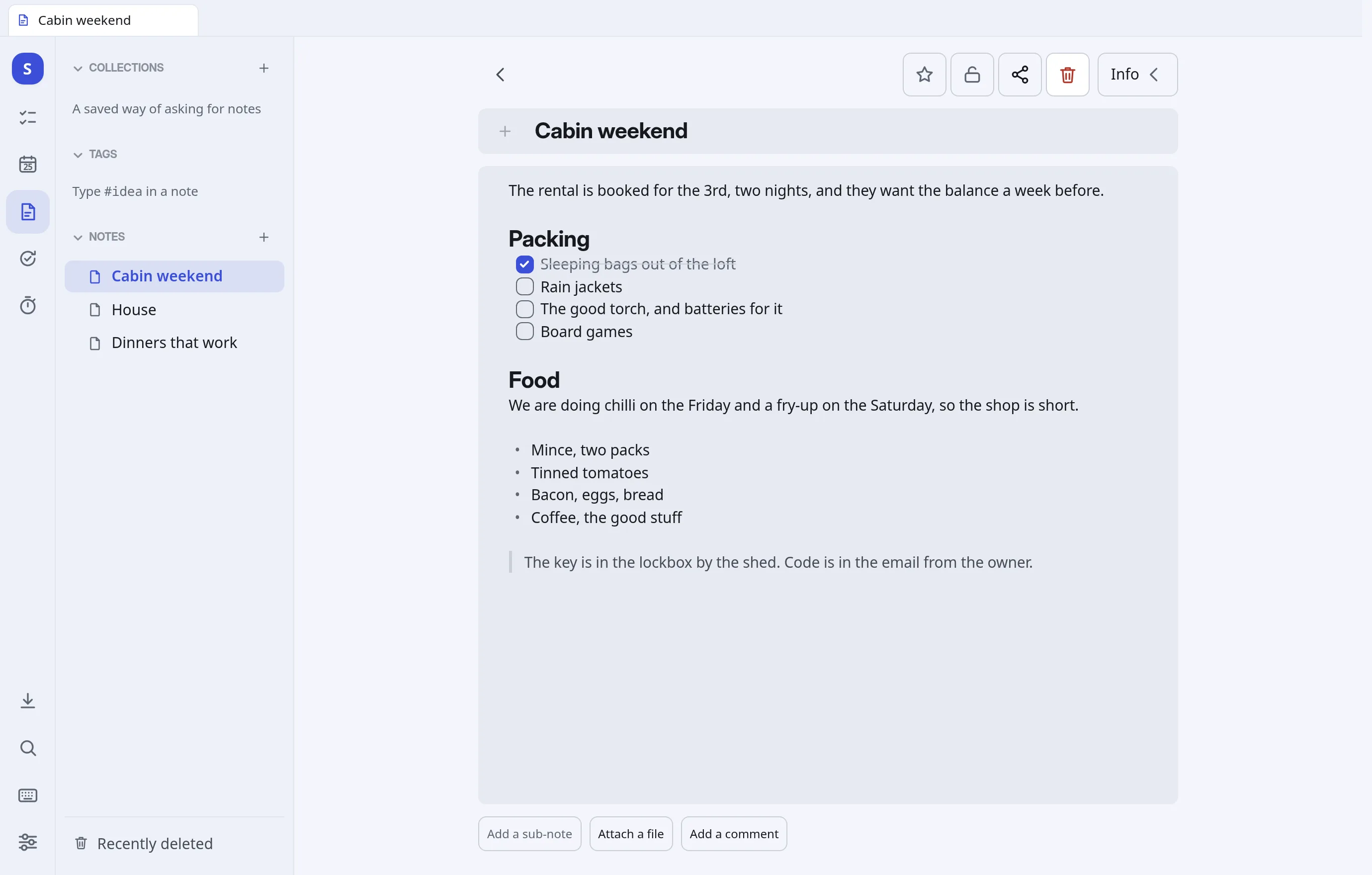This screenshot has height=875, width=1372.
Task: Star the note as favorite
Action: 924,75
